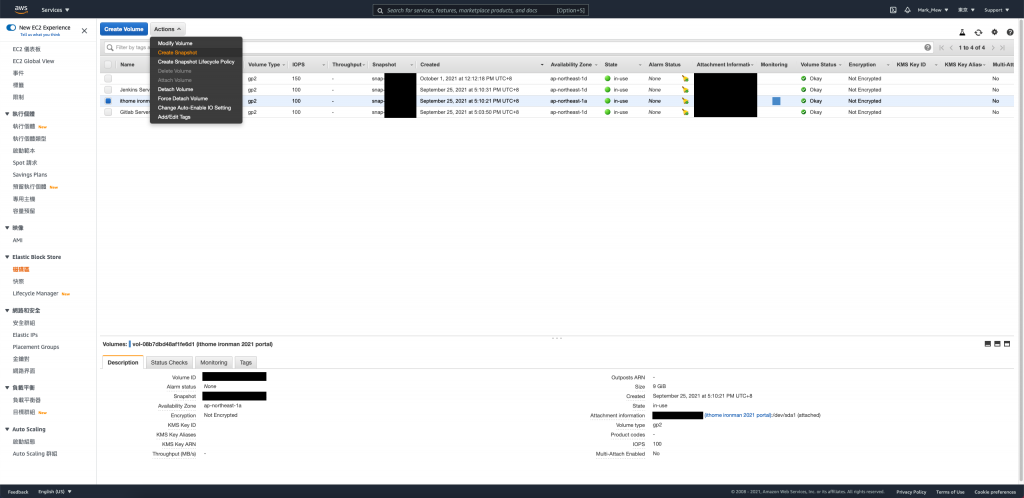Open the Mark_Hsw account dropdown
This screenshot has height=498, width=1024.
[934, 10]
